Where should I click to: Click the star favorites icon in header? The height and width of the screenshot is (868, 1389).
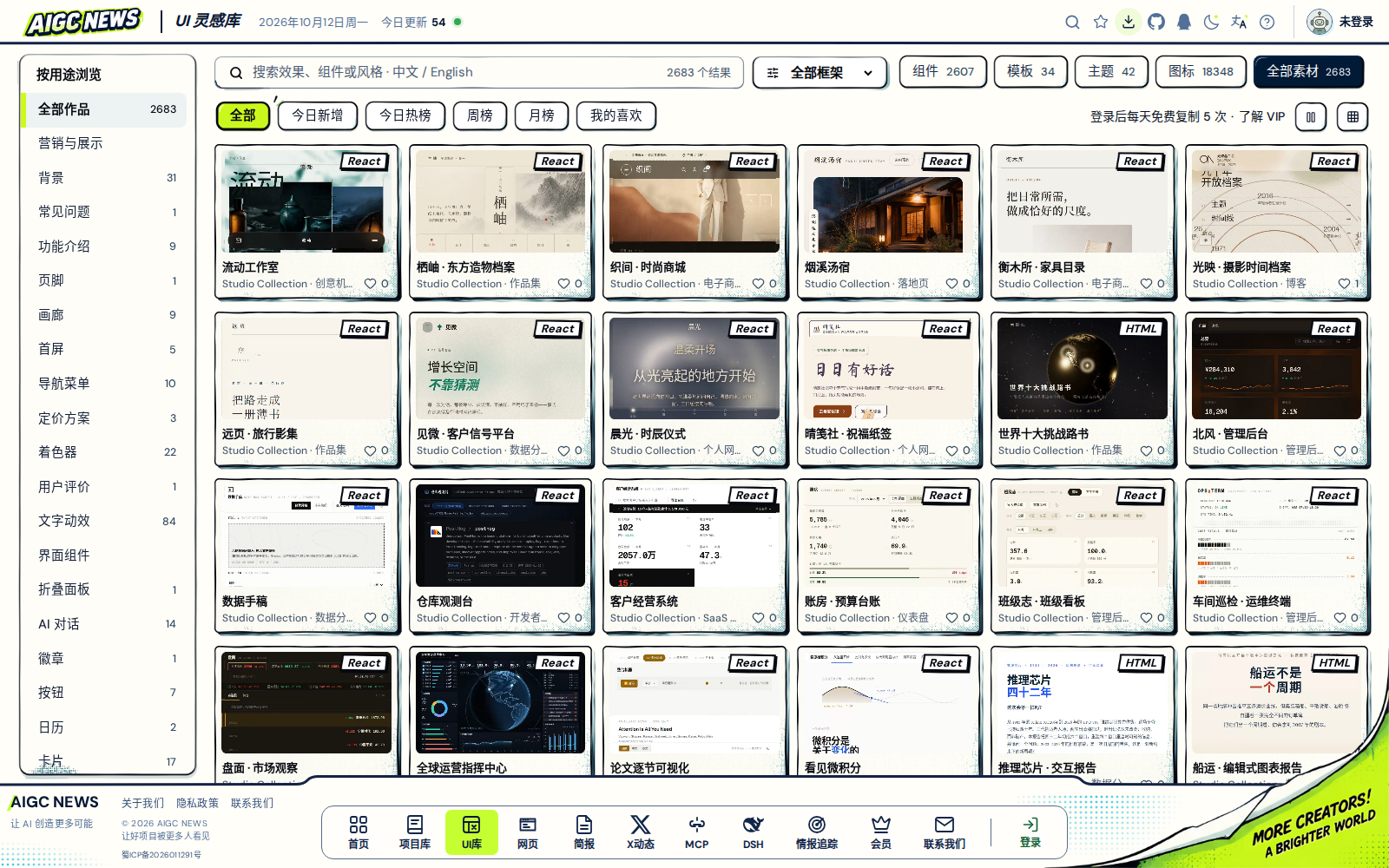pos(1101,23)
